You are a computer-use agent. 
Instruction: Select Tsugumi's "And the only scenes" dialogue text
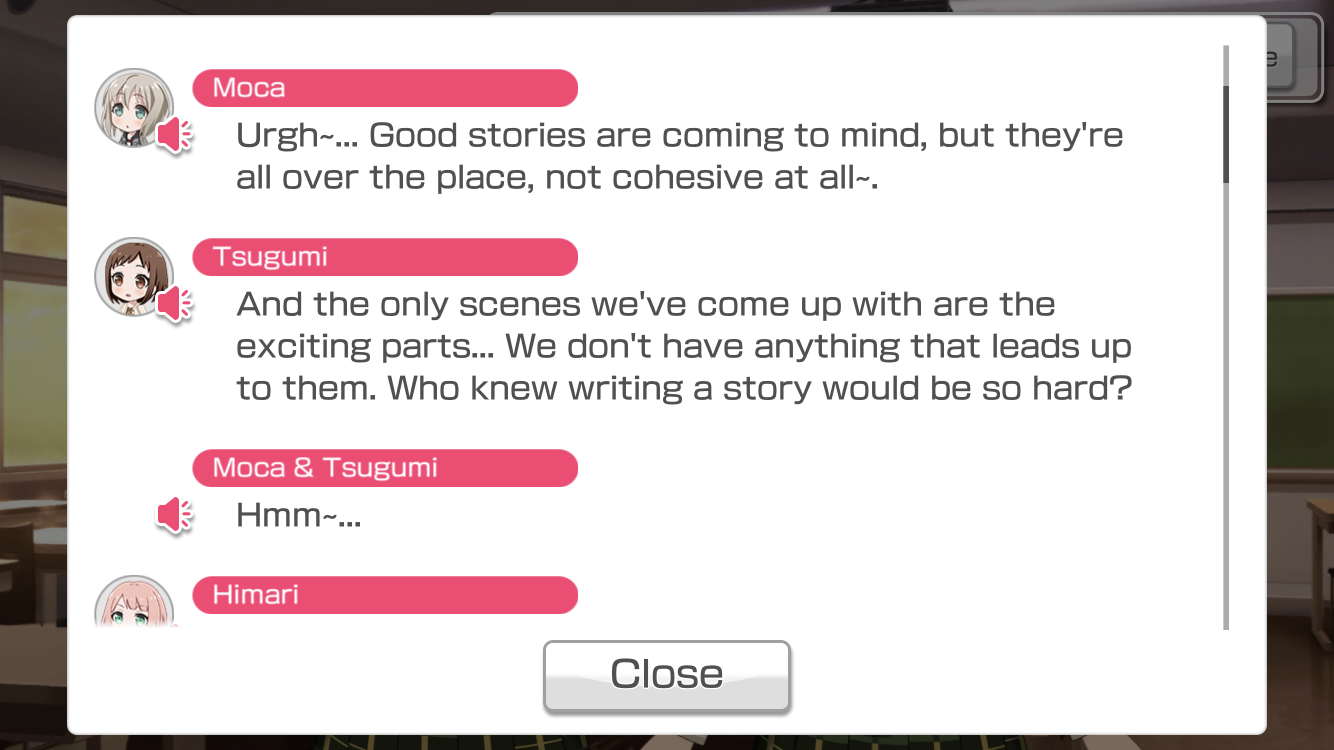[x=684, y=346]
